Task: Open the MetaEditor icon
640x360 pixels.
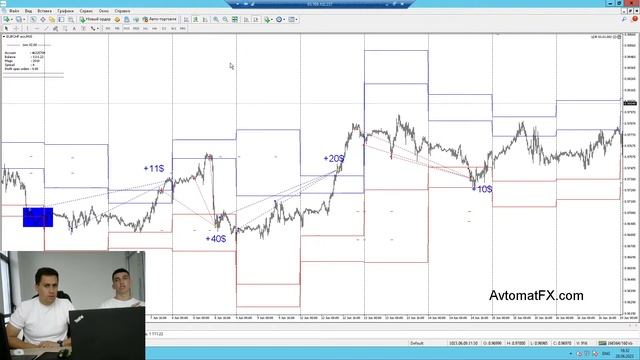Action: click(x=118, y=19)
